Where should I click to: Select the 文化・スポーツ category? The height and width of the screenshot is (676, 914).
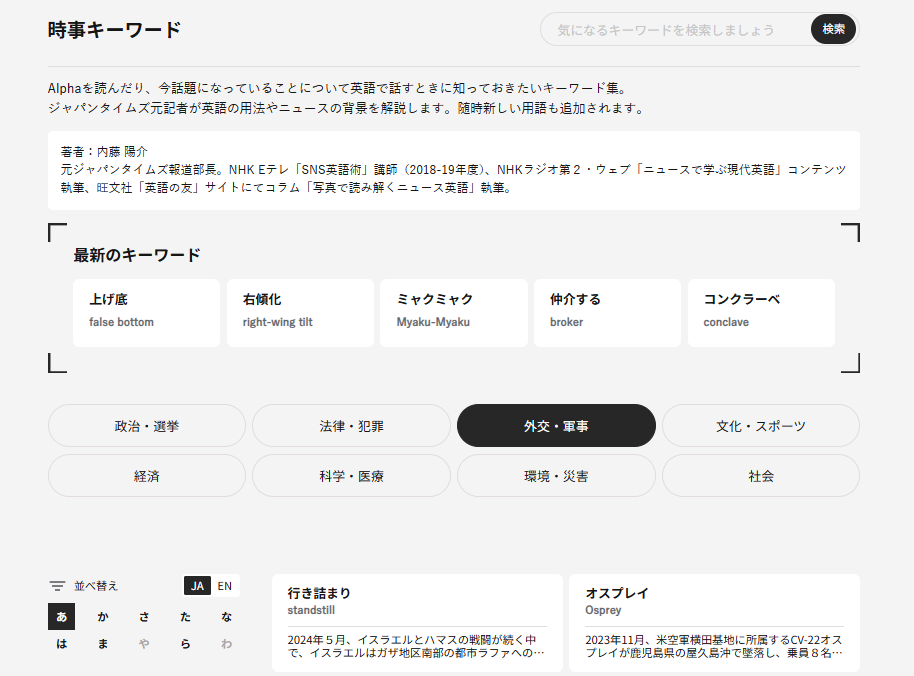point(761,426)
